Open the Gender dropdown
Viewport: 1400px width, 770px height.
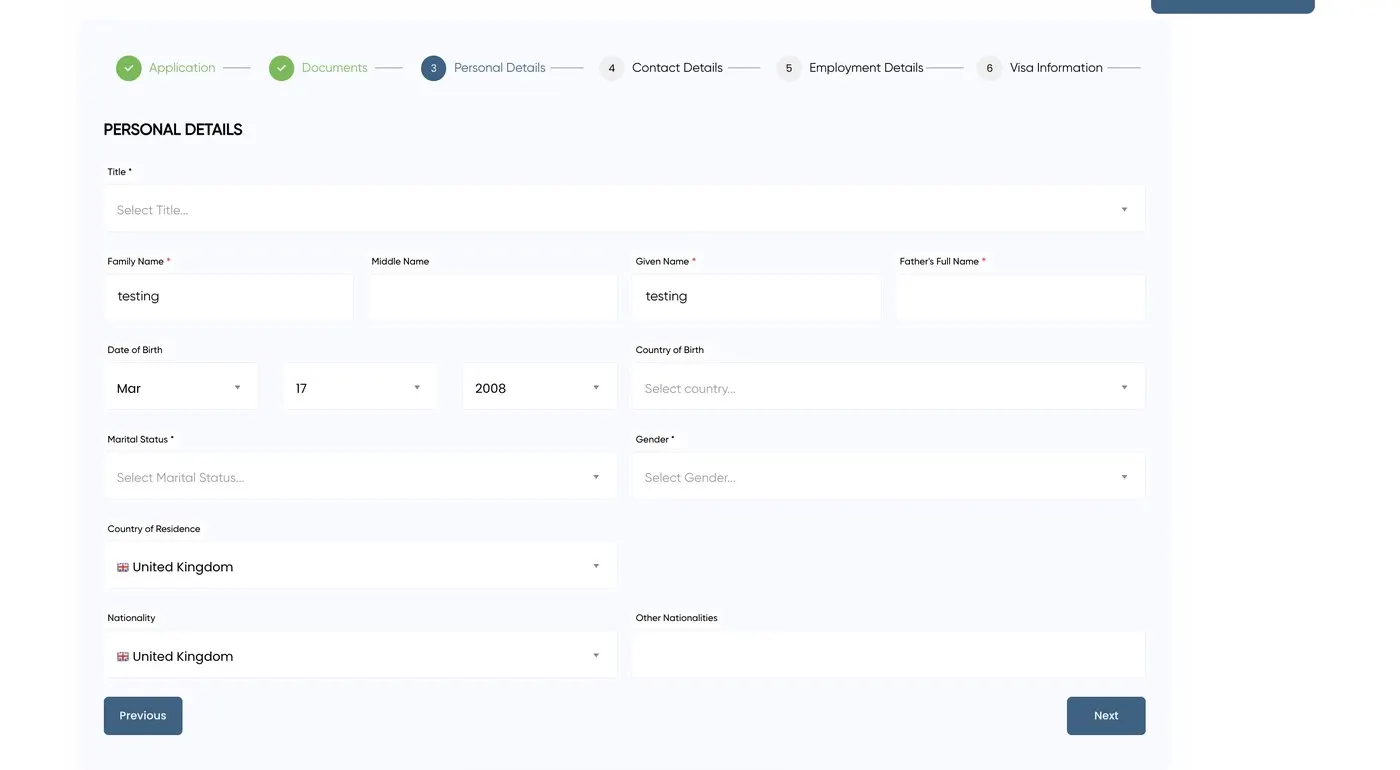click(888, 477)
